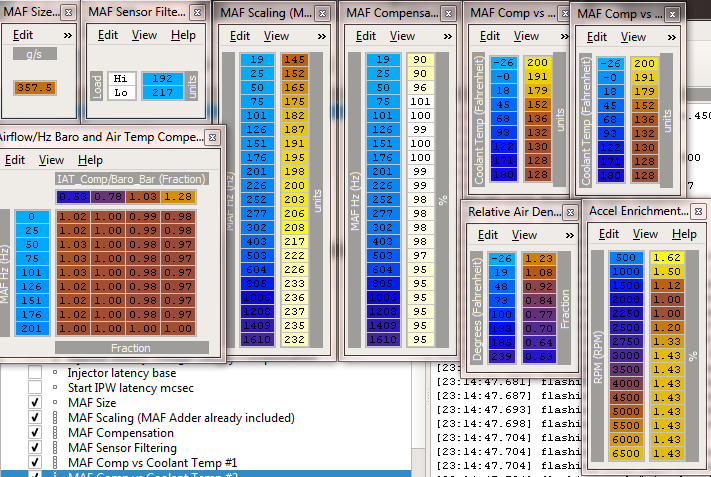Click the 23:14:47.687 log line
This screenshot has height=477, width=711.
pyautogui.click(x=508, y=395)
